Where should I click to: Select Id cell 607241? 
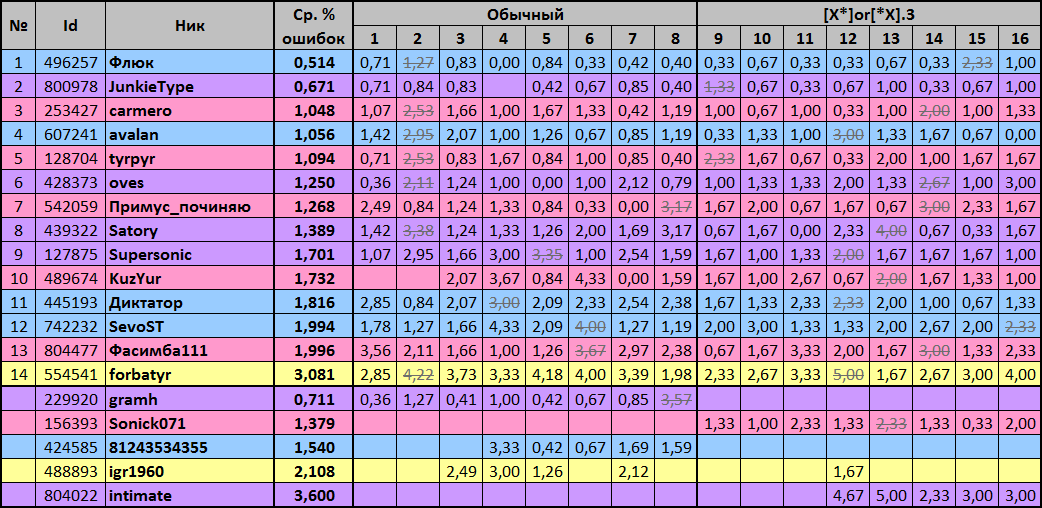[70, 135]
